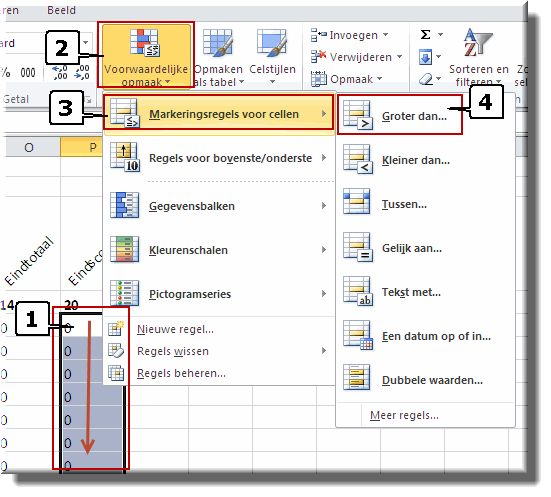
Task: Choose the Kleiner dan rule icon
Action: pyautogui.click(x=358, y=159)
